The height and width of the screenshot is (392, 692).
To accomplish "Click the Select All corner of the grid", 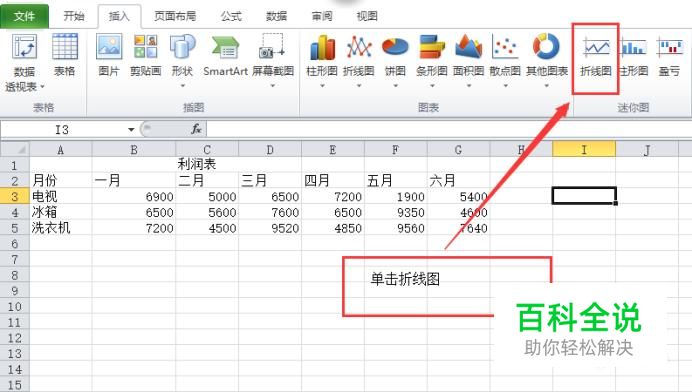I will 15,149.
